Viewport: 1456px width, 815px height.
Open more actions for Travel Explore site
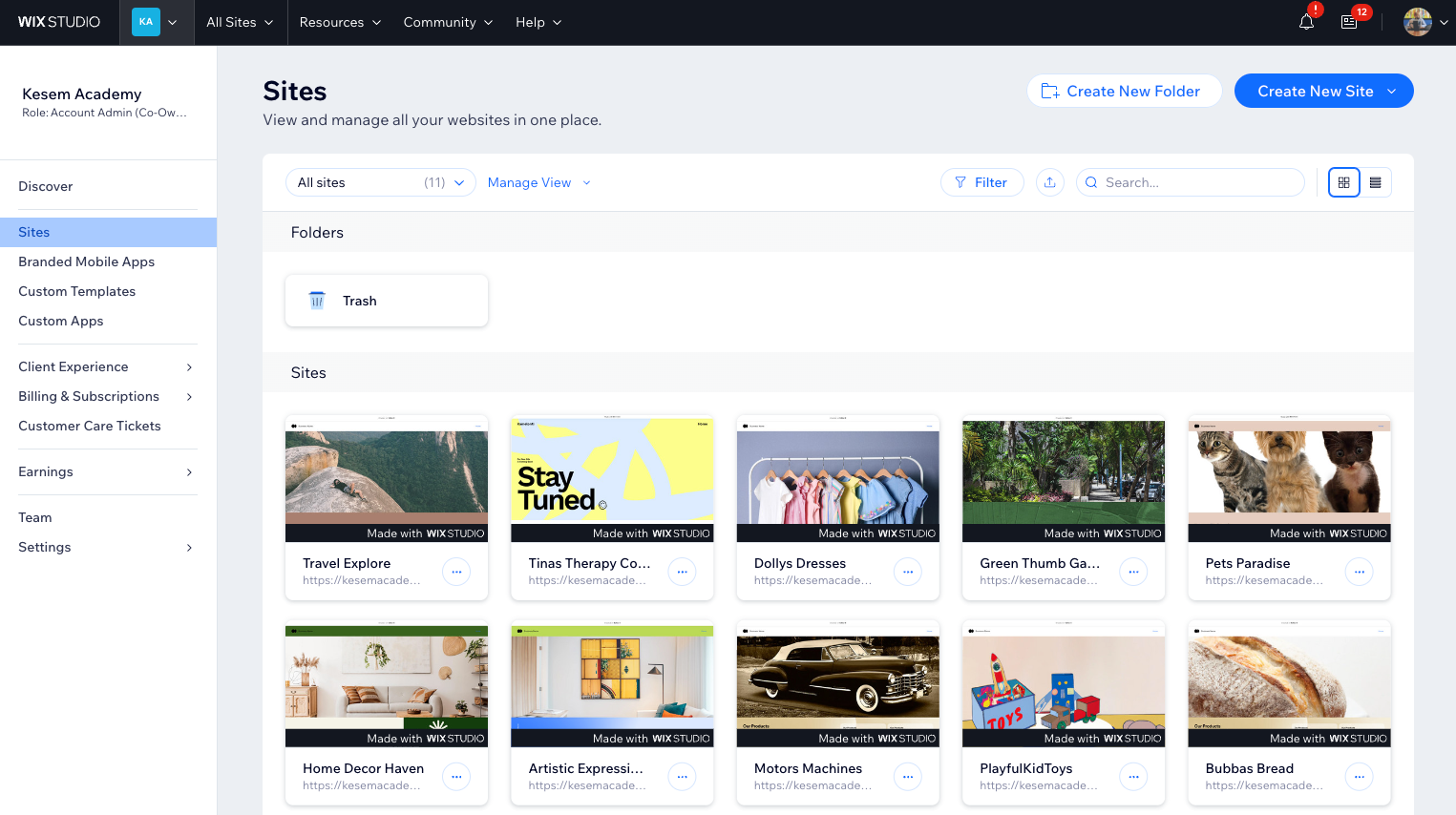pyautogui.click(x=456, y=572)
